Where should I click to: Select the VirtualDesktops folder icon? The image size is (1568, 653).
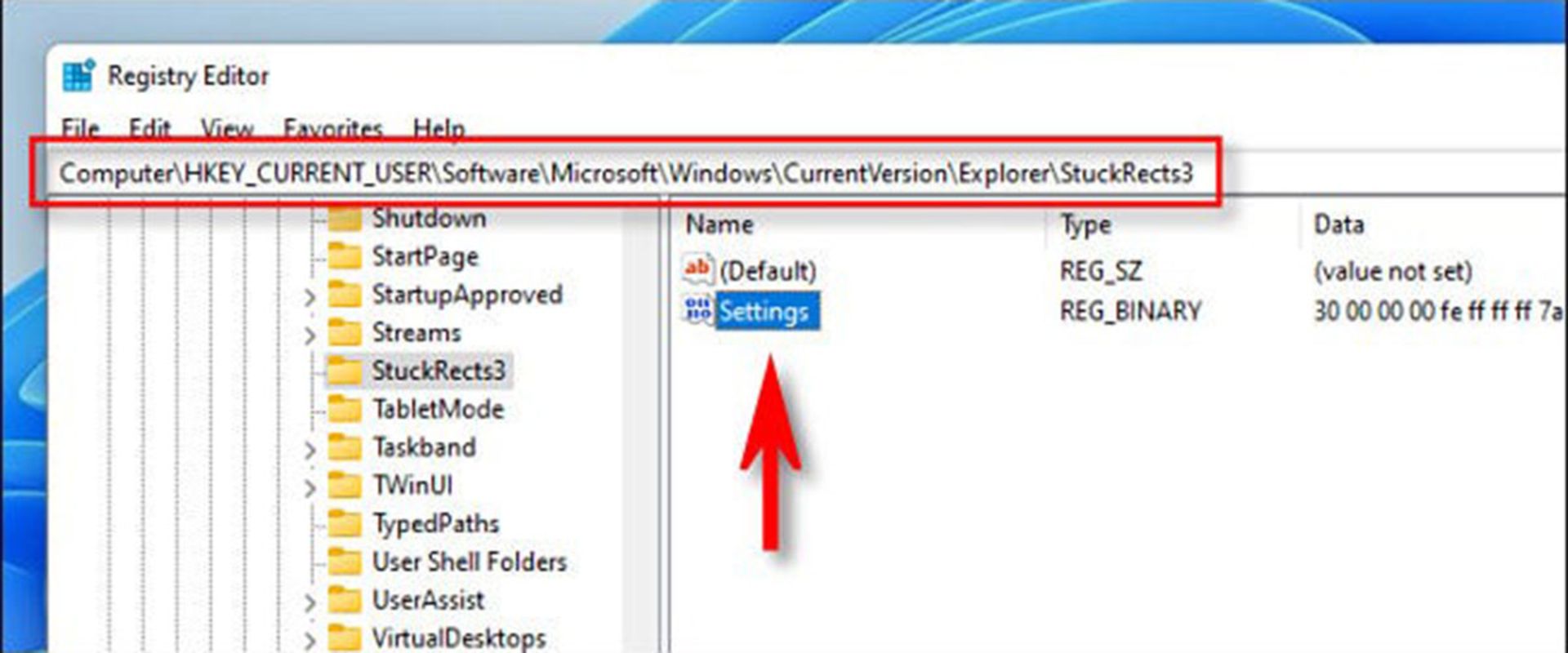pyautogui.click(x=344, y=638)
